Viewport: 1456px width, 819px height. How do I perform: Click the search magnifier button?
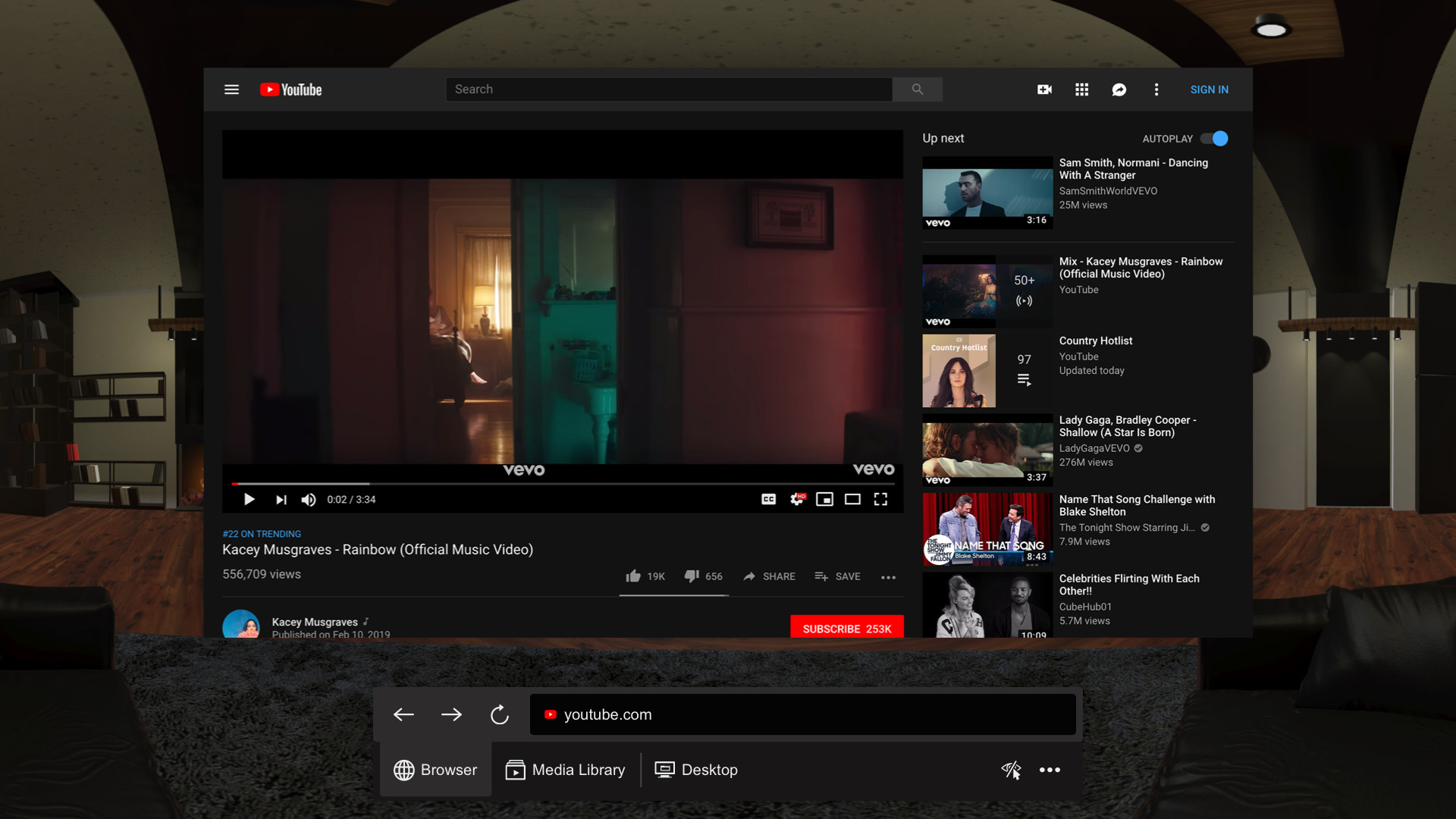918,89
